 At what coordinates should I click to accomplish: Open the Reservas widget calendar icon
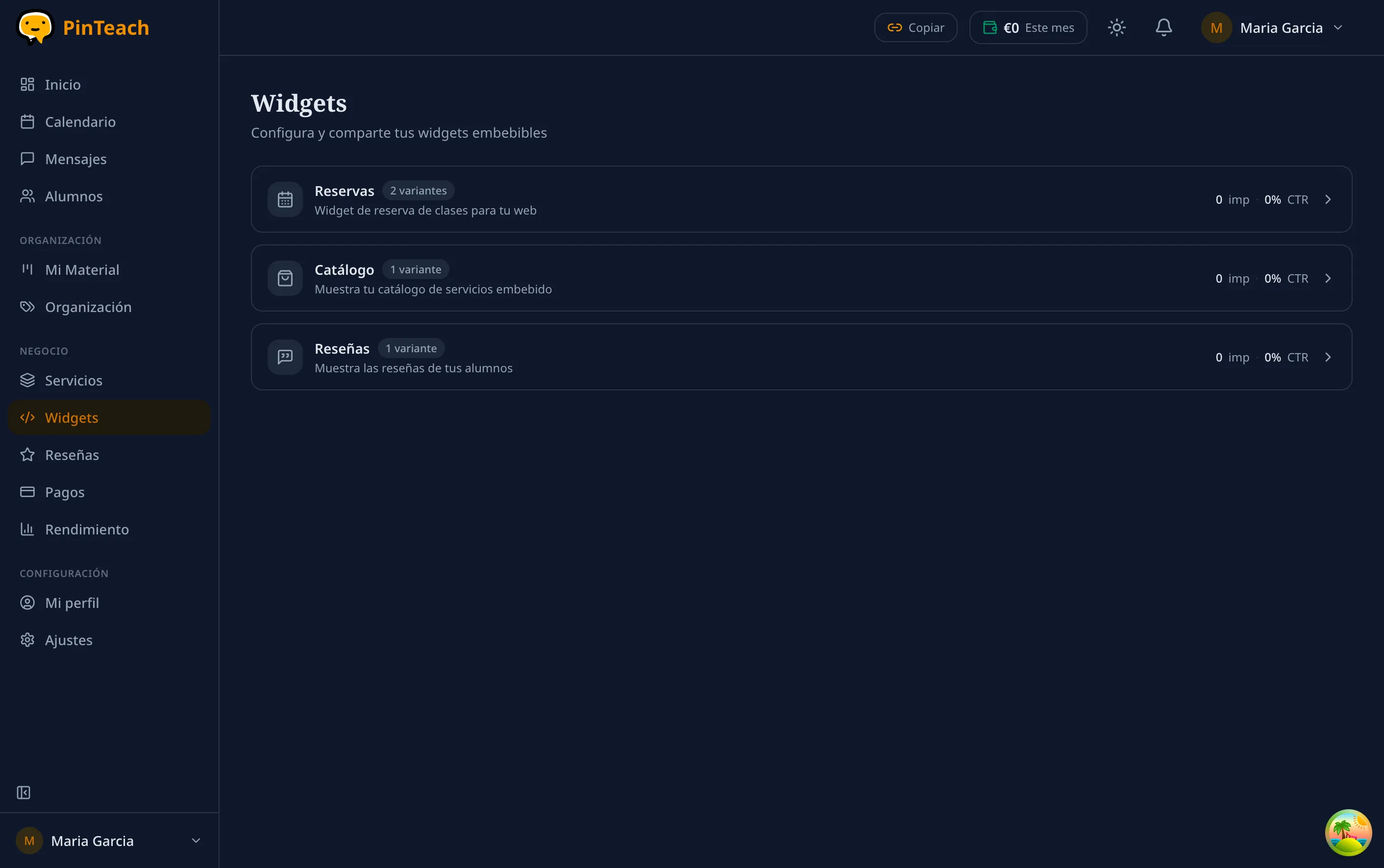[x=284, y=199]
